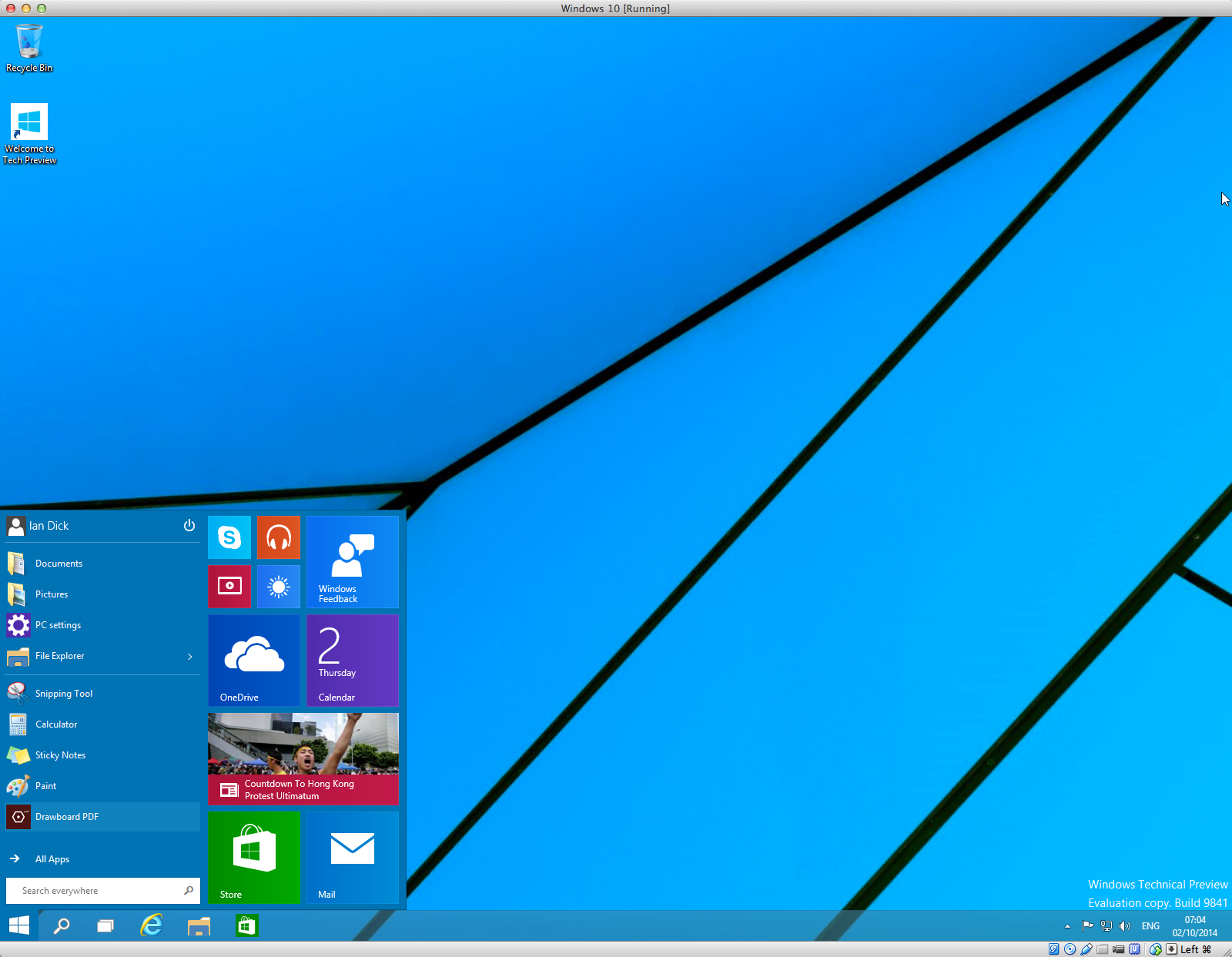This screenshot has width=1232, height=957.
Task: Launch Internet Explorer from taskbar
Action: (152, 925)
